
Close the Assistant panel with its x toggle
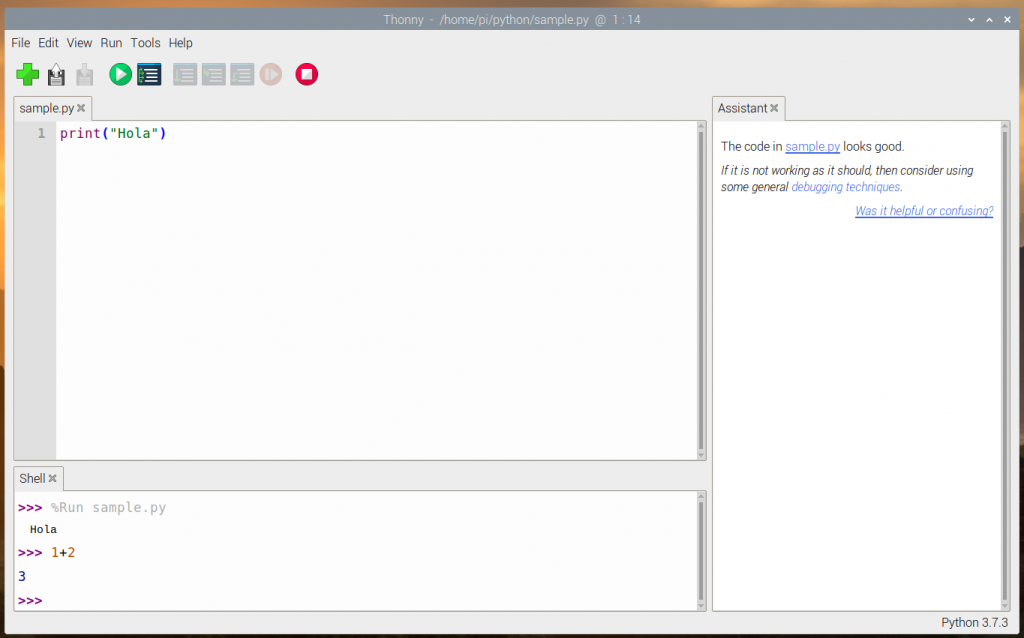pyautogui.click(x=773, y=108)
